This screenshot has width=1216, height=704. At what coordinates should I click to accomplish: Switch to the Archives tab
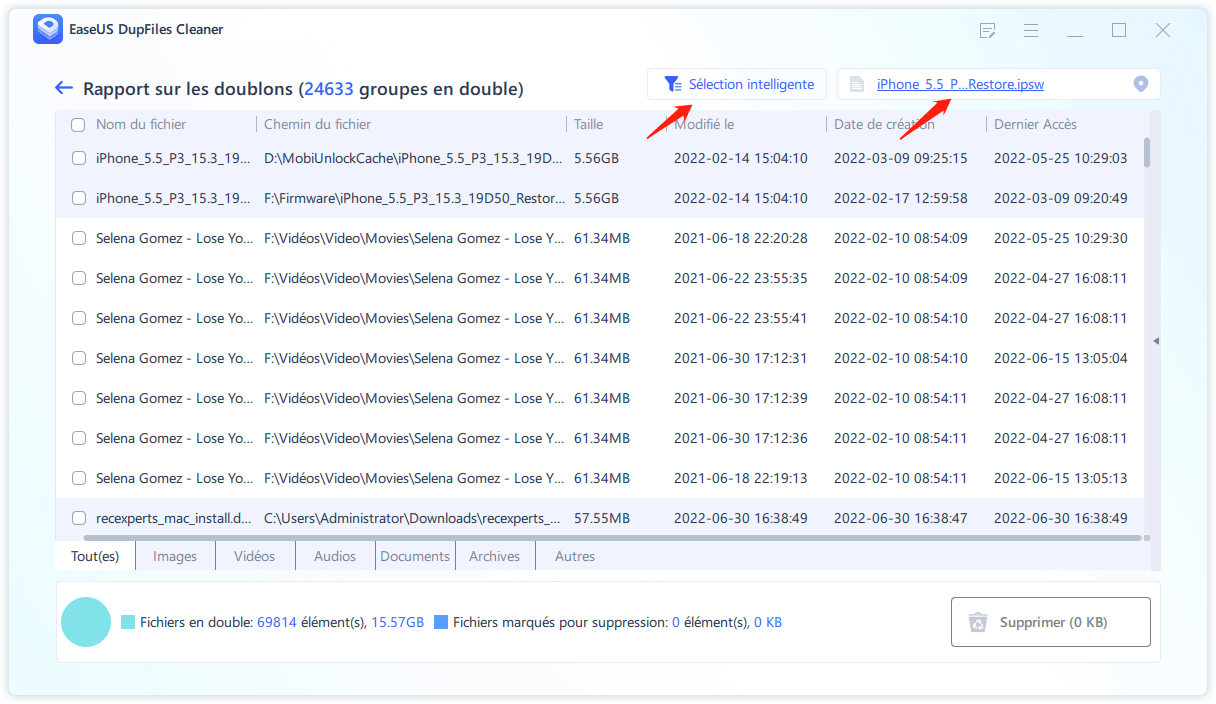pyautogui.click(x=495, y=556)
